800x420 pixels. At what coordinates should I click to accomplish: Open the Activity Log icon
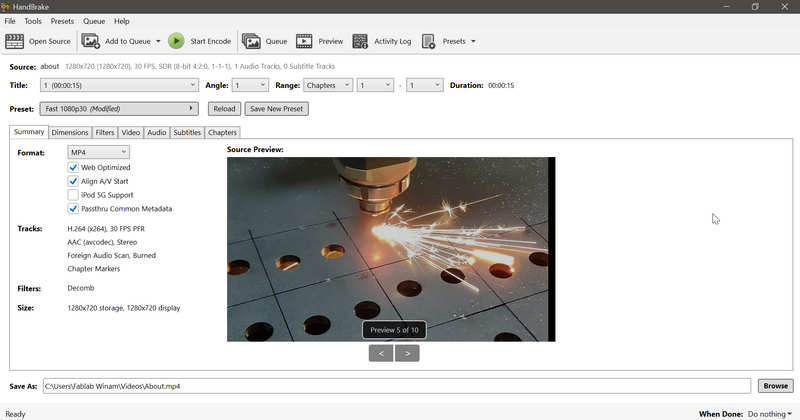[x=359, y=41]
